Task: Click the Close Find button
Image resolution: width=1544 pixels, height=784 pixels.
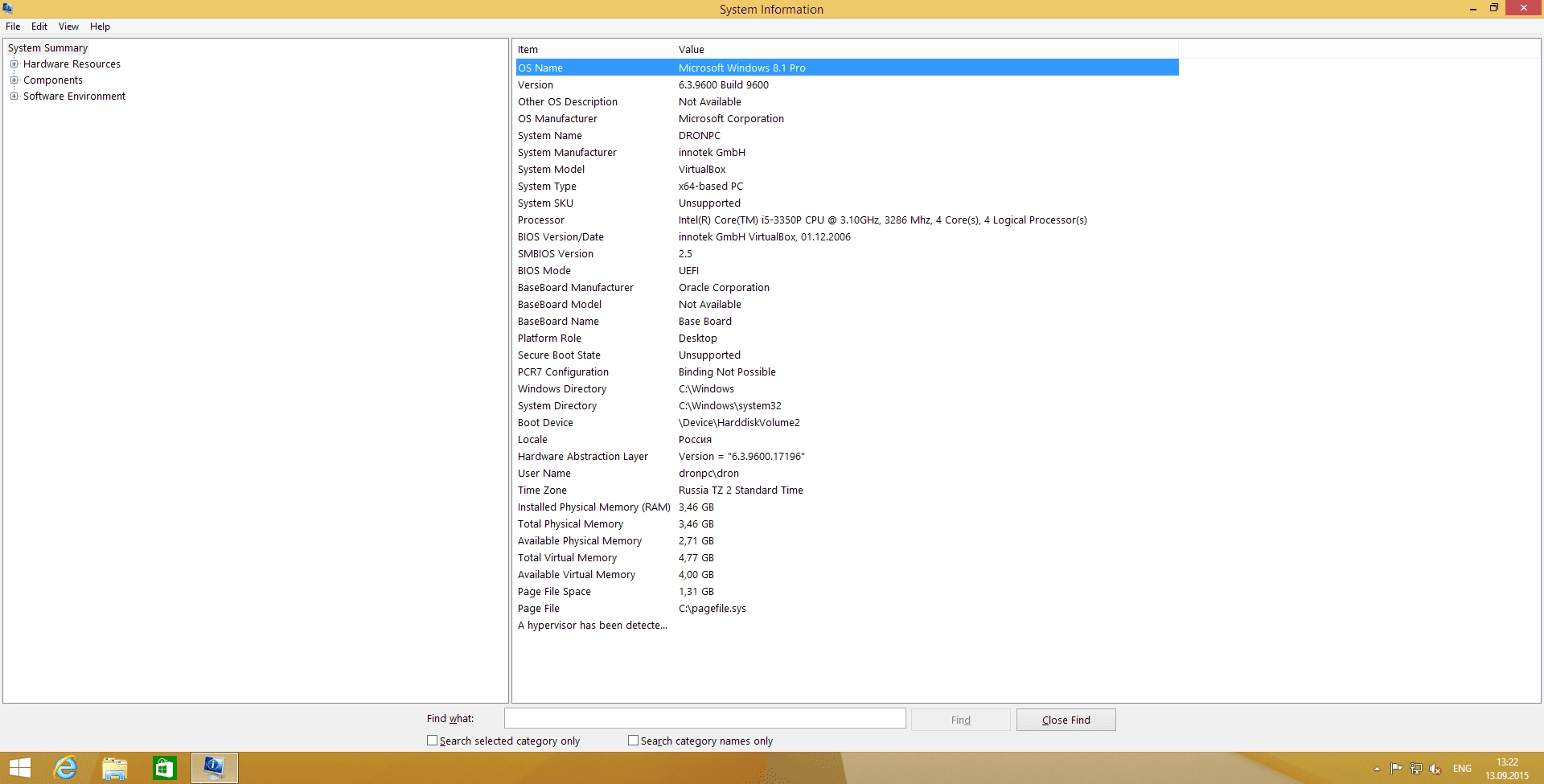Action: [1066, 720]
